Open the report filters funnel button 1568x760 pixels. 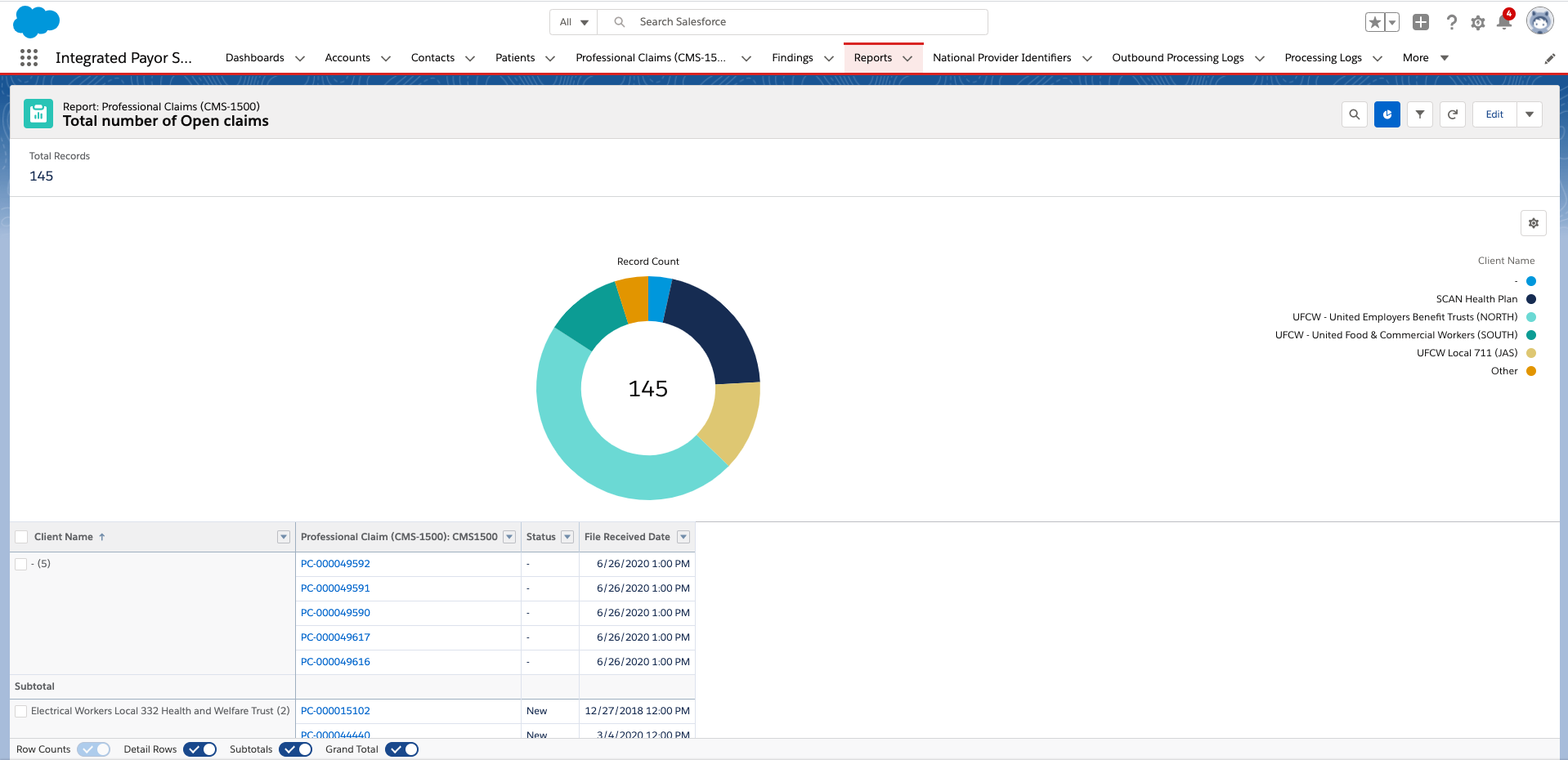[1420, 114]
